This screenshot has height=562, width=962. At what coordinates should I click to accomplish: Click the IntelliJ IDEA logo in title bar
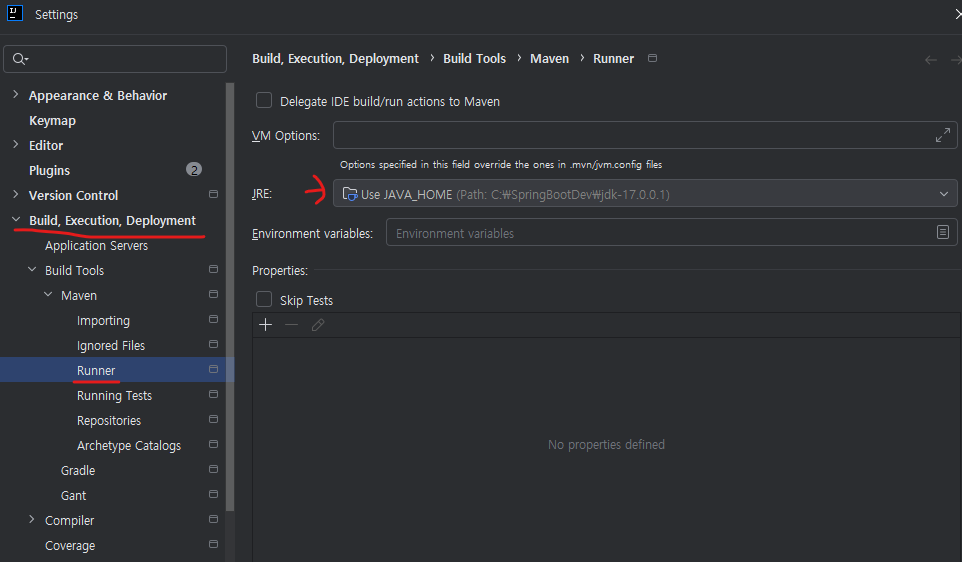click(x=15, y=13)
